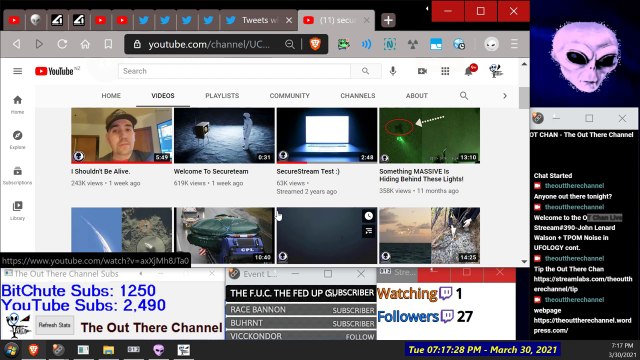Open Brave Shields lion icon
The height and width of the screenshot is (360, 640).
[315, 44]
